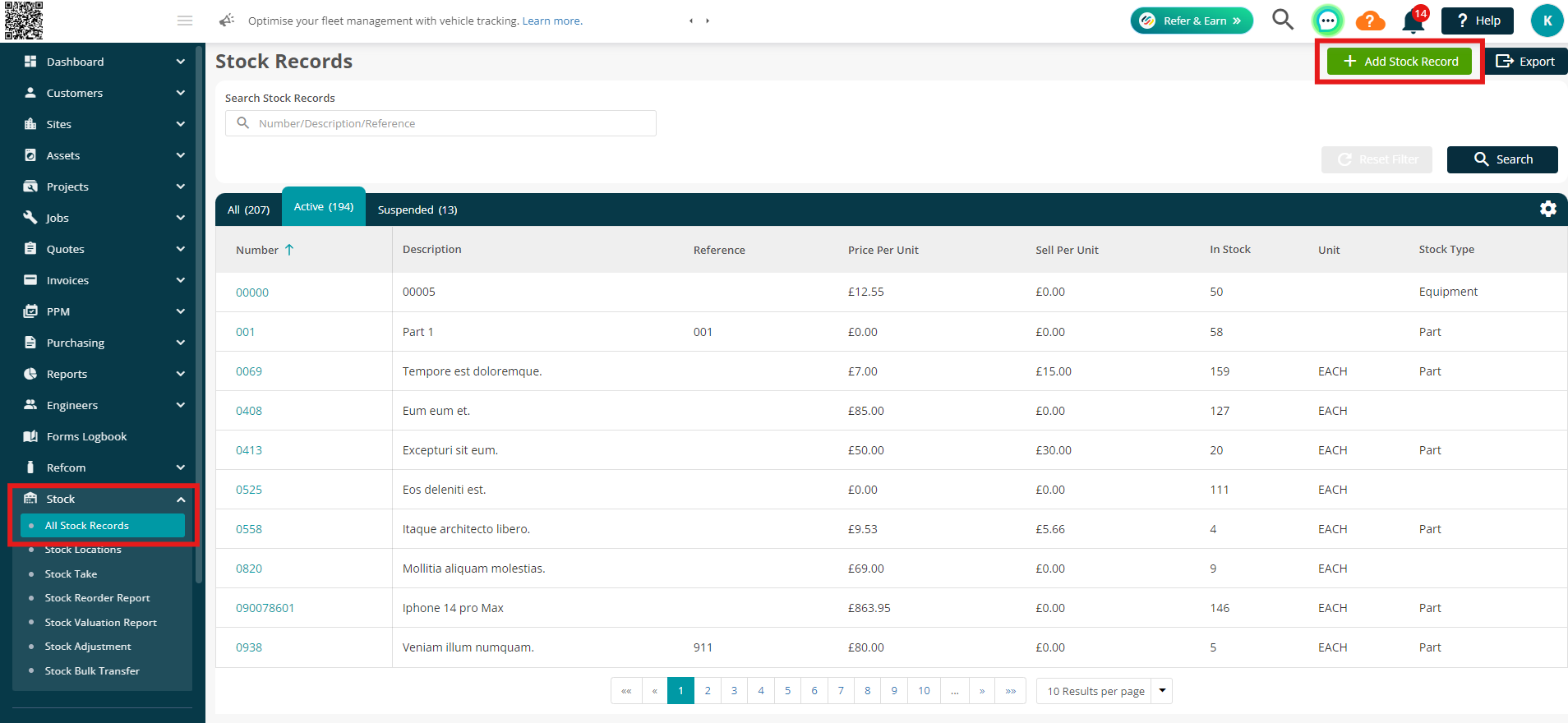Click Projects sidebar icon

30,187
